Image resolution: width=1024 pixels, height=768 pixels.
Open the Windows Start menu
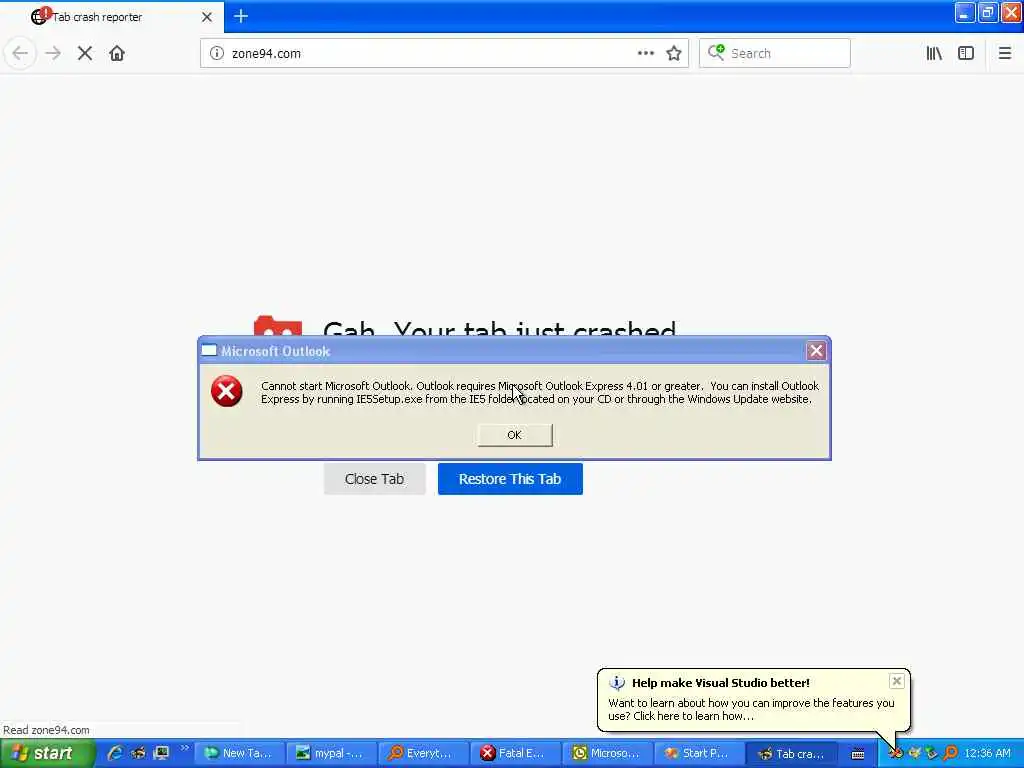pyautogui.click(x=48, y=753)
